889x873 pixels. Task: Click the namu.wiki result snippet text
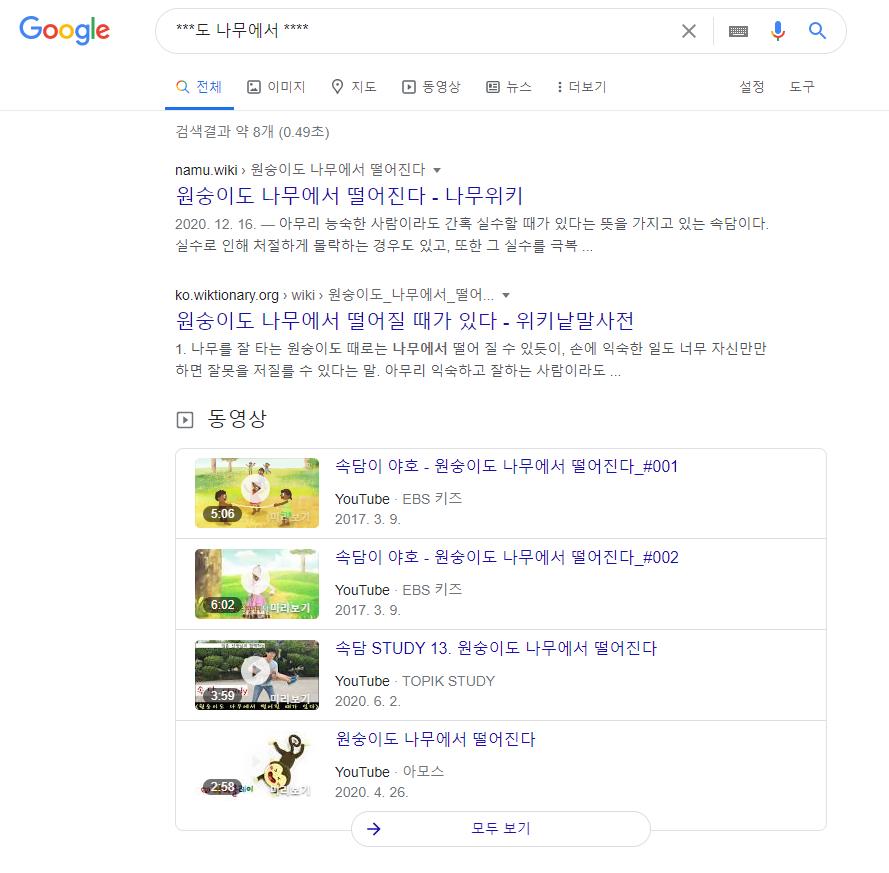click(x=472, y=235)
